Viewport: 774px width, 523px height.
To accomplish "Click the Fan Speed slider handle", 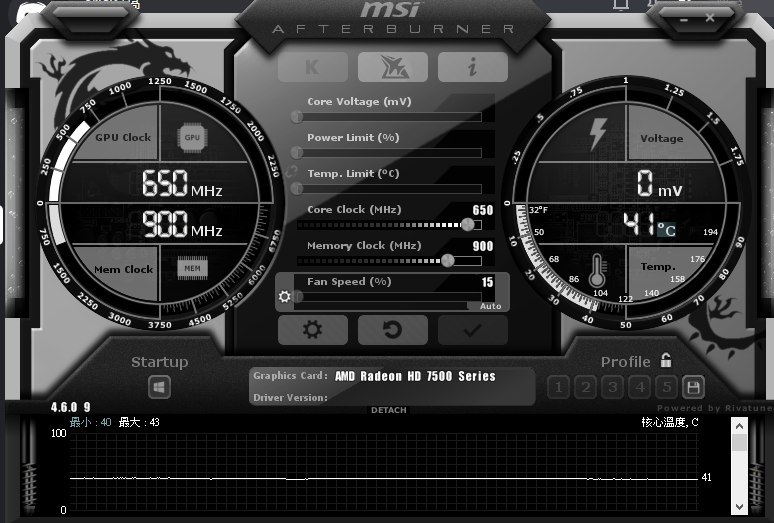I will (x=297, y=296).
